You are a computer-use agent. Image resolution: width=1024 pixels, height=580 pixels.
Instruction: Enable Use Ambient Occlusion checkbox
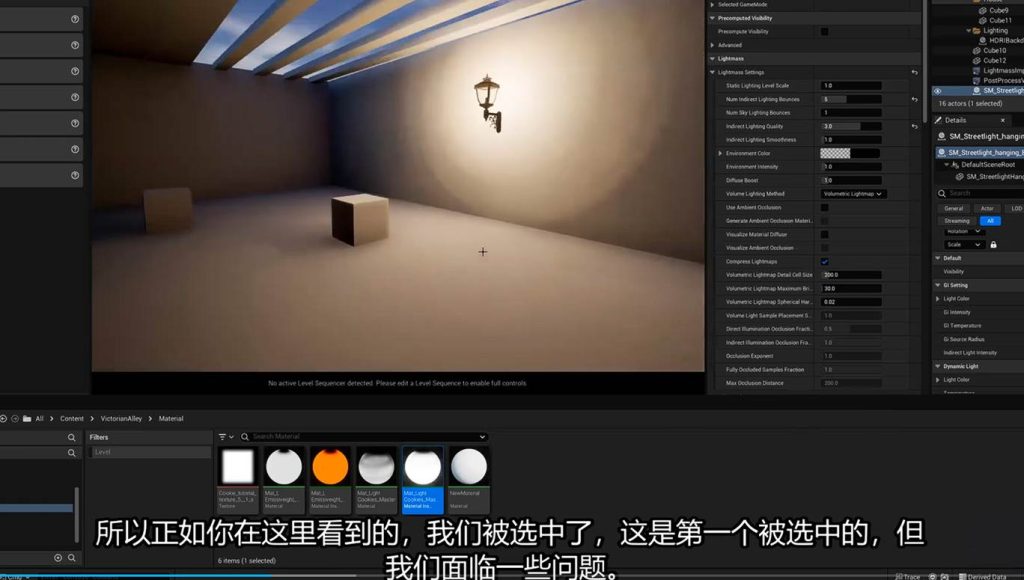[x=824, y=207]
